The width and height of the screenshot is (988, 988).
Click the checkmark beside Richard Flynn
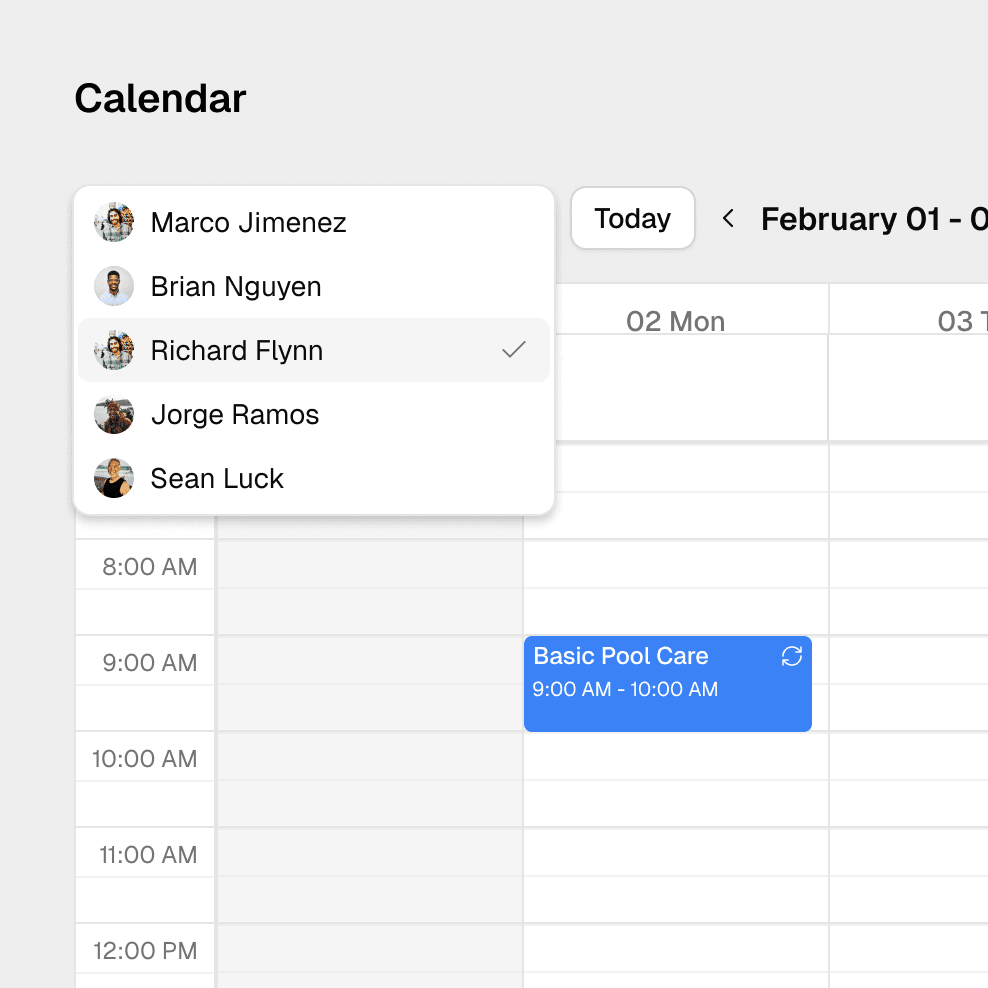click(x=514, y=350)
